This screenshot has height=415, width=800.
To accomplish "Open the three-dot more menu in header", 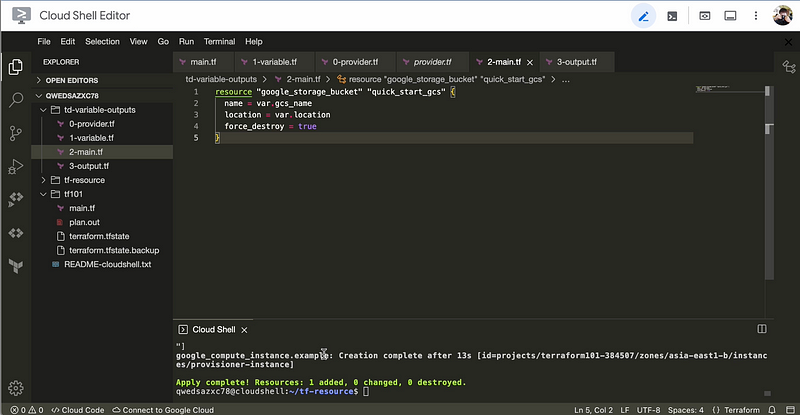I will tap(756, 16).
